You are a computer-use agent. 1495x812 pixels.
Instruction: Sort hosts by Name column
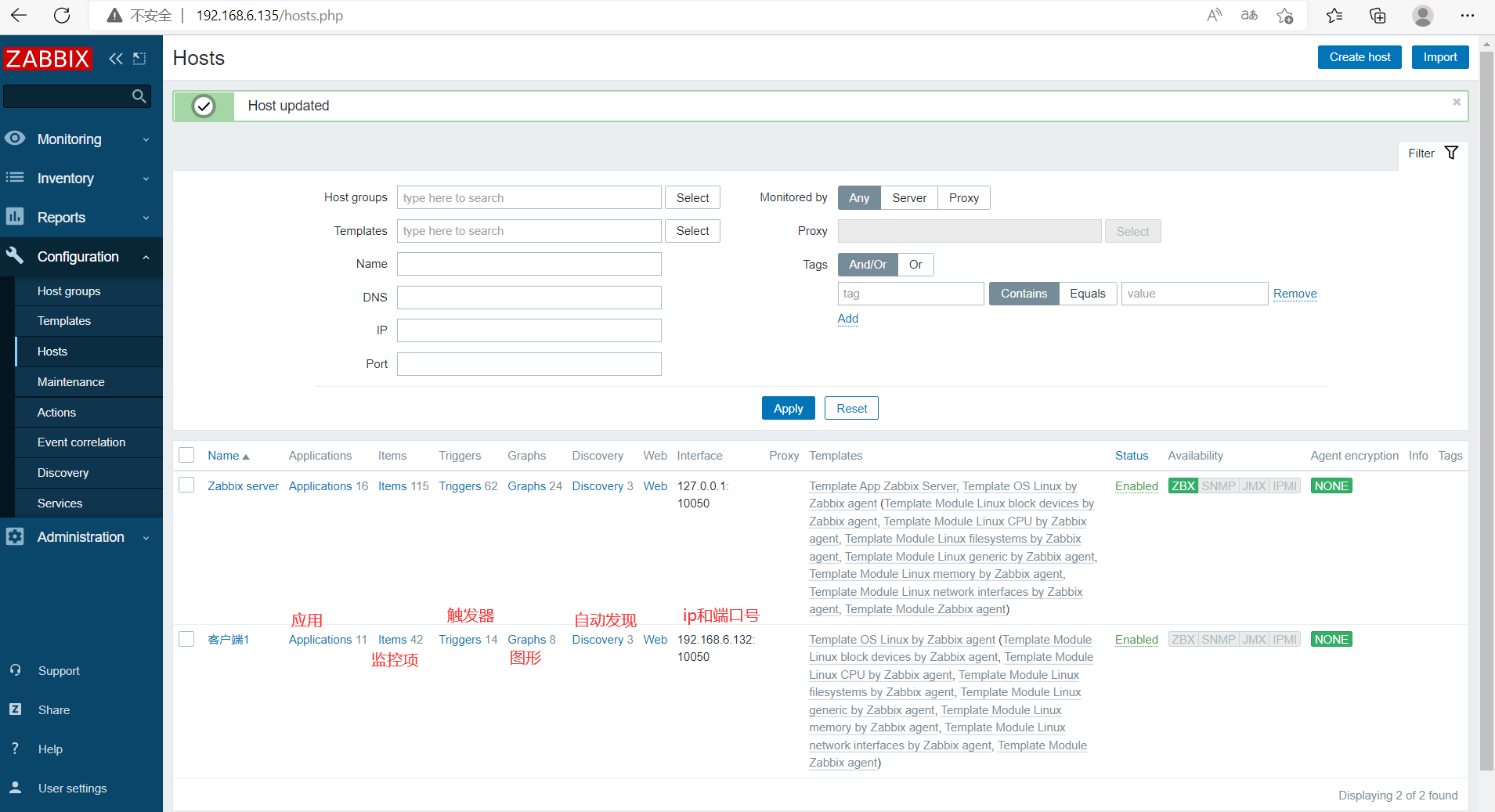pos(228,456)
